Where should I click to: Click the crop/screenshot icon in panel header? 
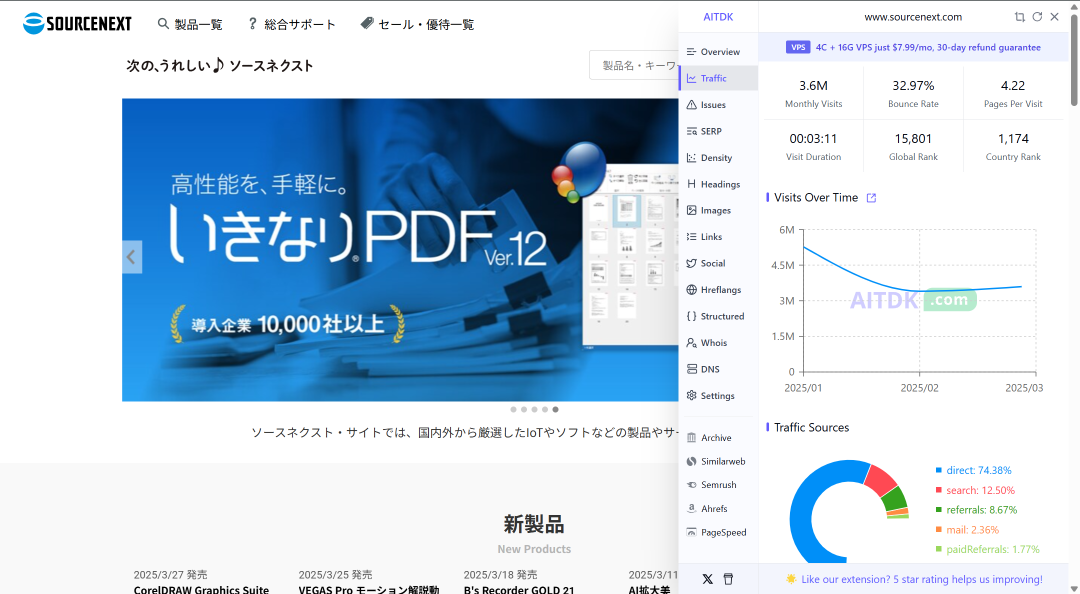[x=1019, y=17]
